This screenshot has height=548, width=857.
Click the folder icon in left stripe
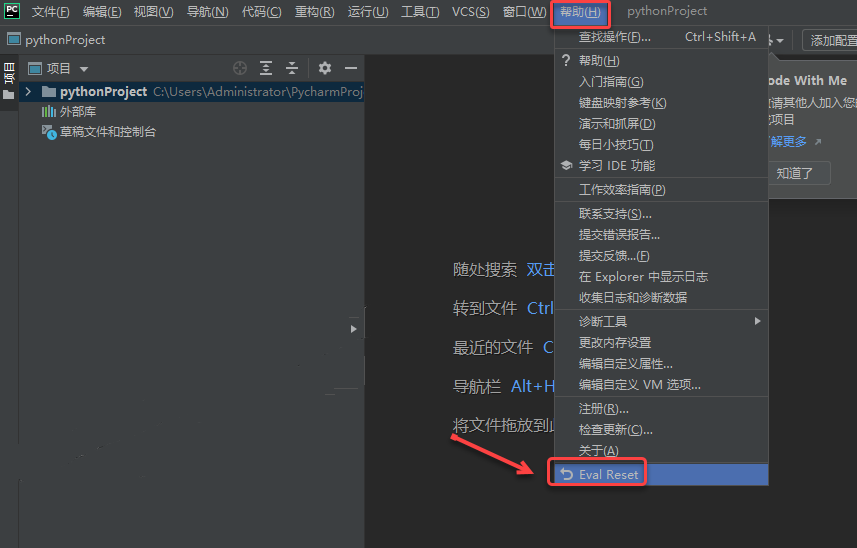coord(9,95)
